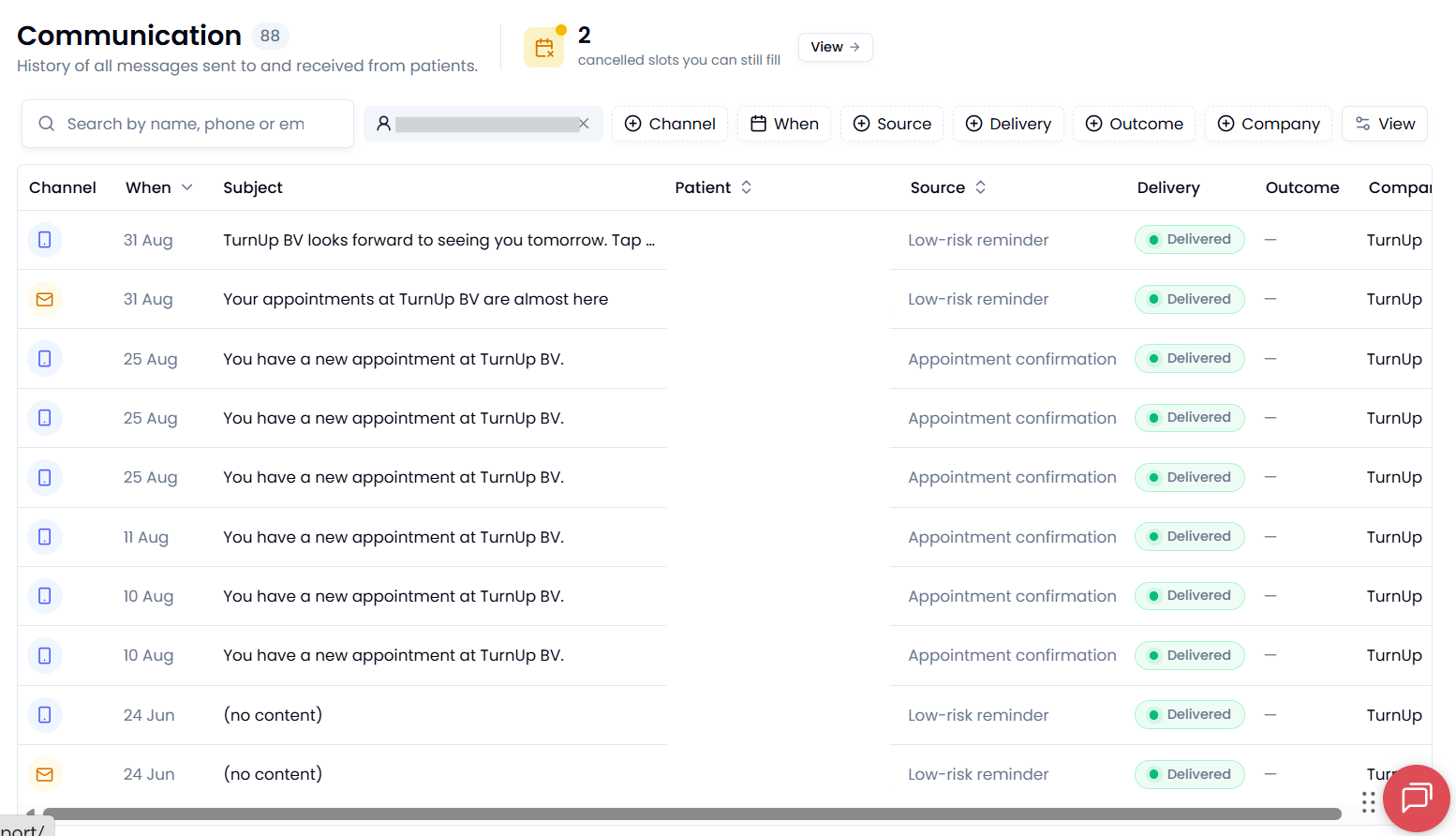This screenshot has height=836, width=1456.
Task: Open the When date filter
Action: coord(784,124)
